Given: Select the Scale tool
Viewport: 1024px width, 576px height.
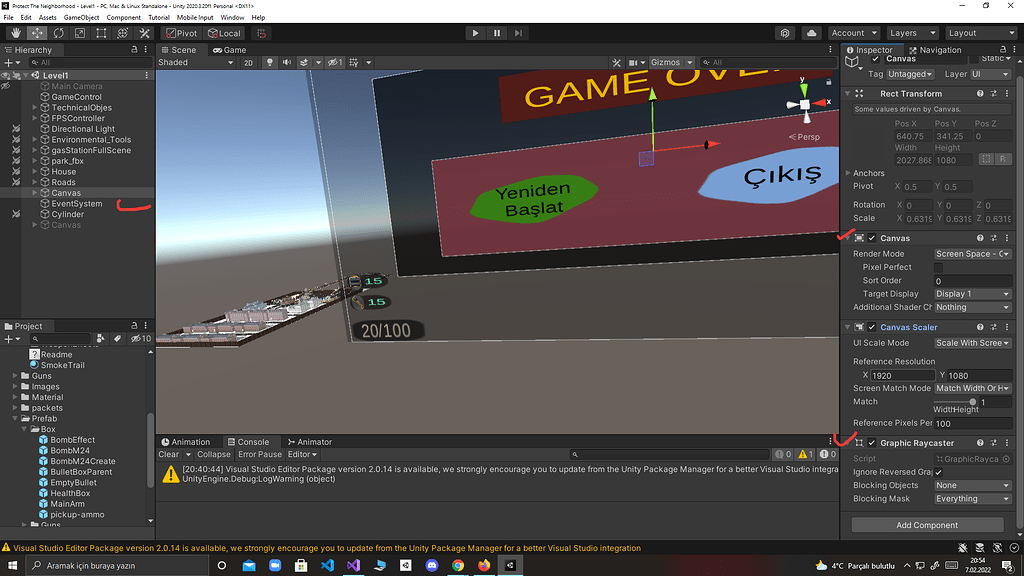Looking at the screenshot, I should click(x=80, y=33).
